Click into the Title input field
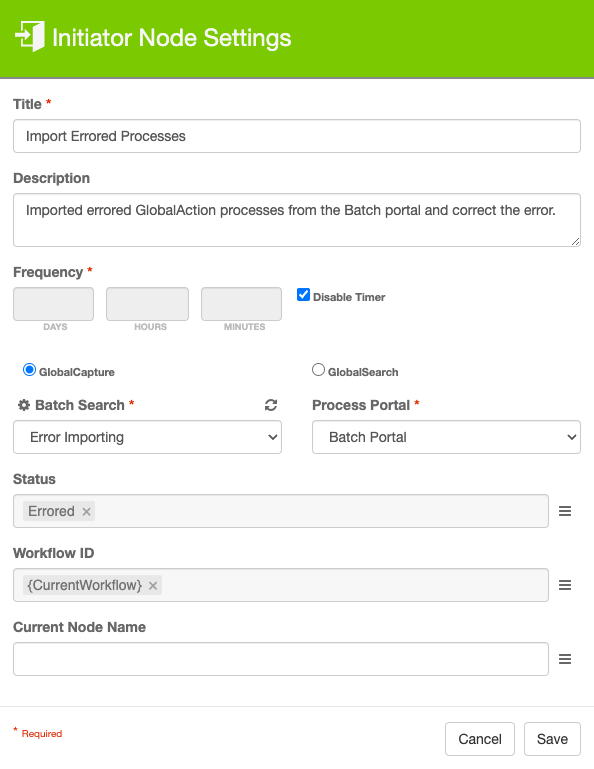The width and height of the screenshot is (594, 769). [297, 136]
